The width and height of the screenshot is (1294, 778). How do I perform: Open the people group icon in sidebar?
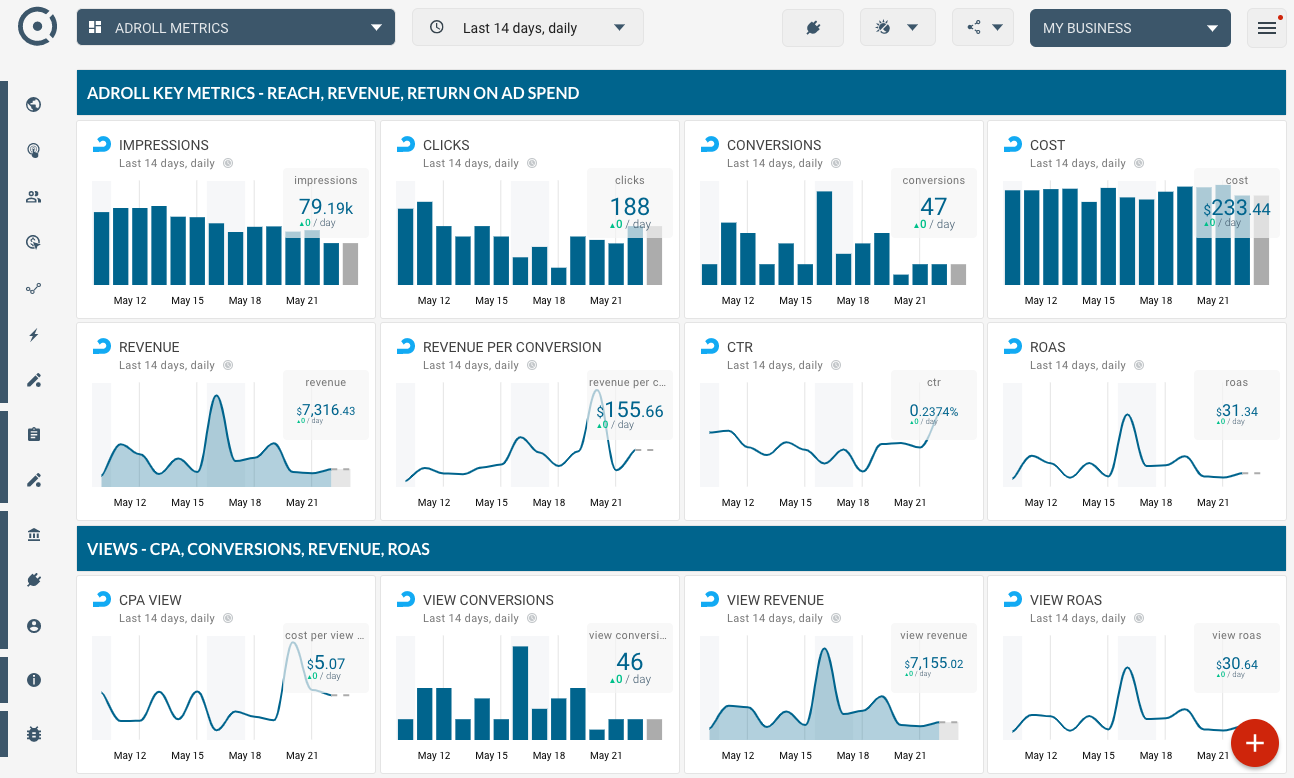[34, 197]
